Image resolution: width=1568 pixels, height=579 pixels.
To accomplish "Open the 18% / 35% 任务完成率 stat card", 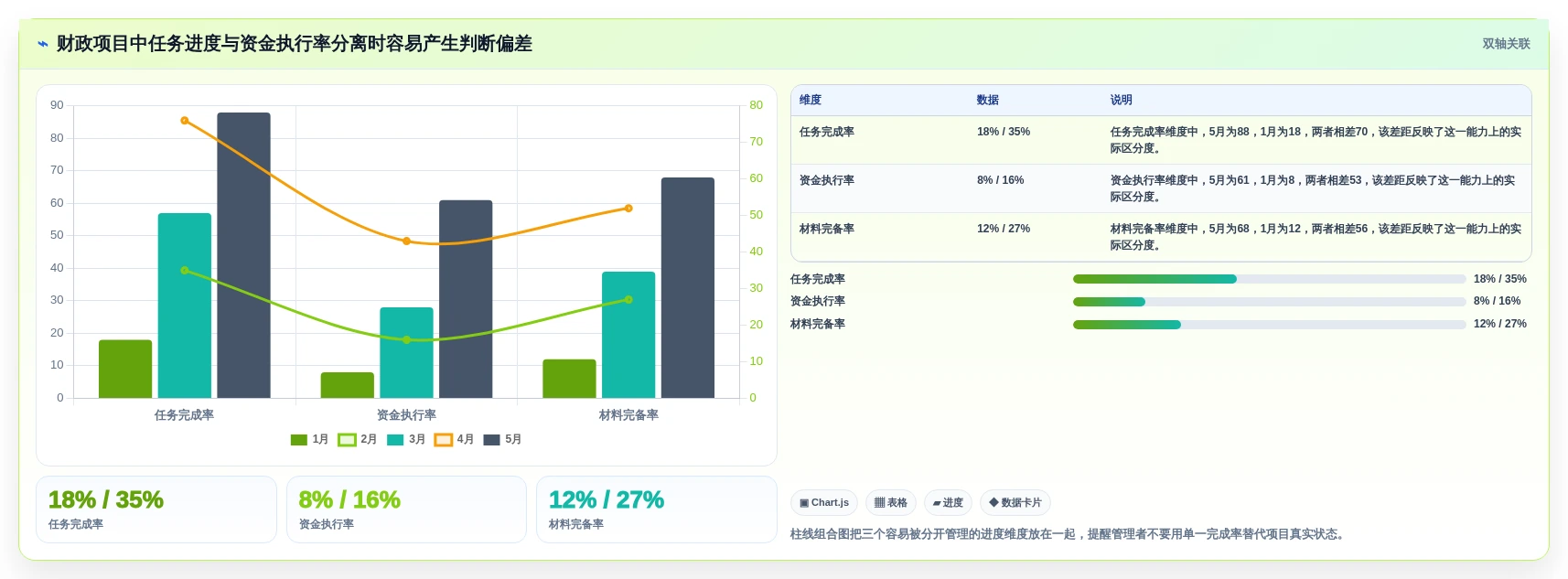I will coord(156,509).
